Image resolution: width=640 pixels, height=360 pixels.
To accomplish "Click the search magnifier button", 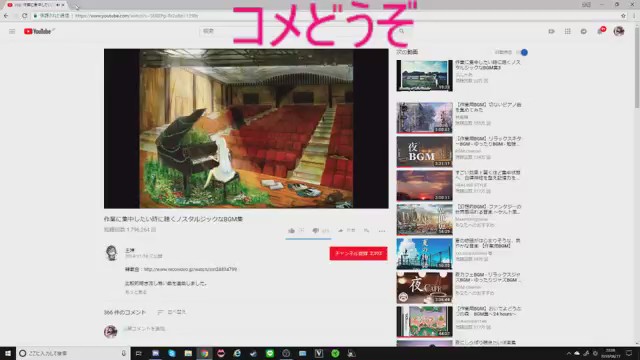I will point(402,31).
